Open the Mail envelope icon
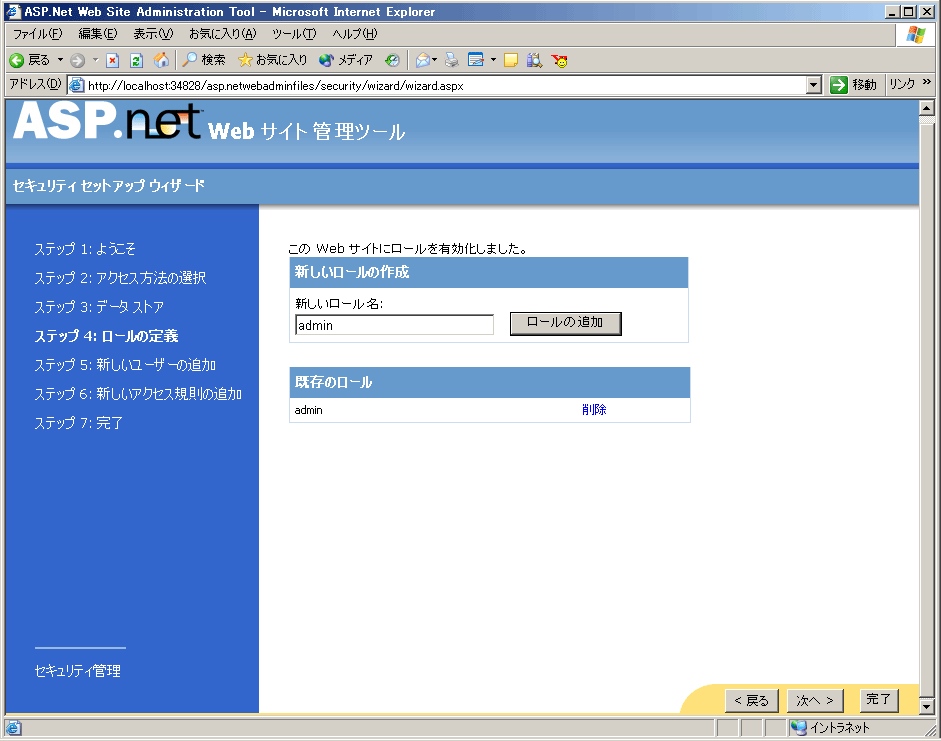Viewport: 941px width, 741px height. tap(422, 60)
